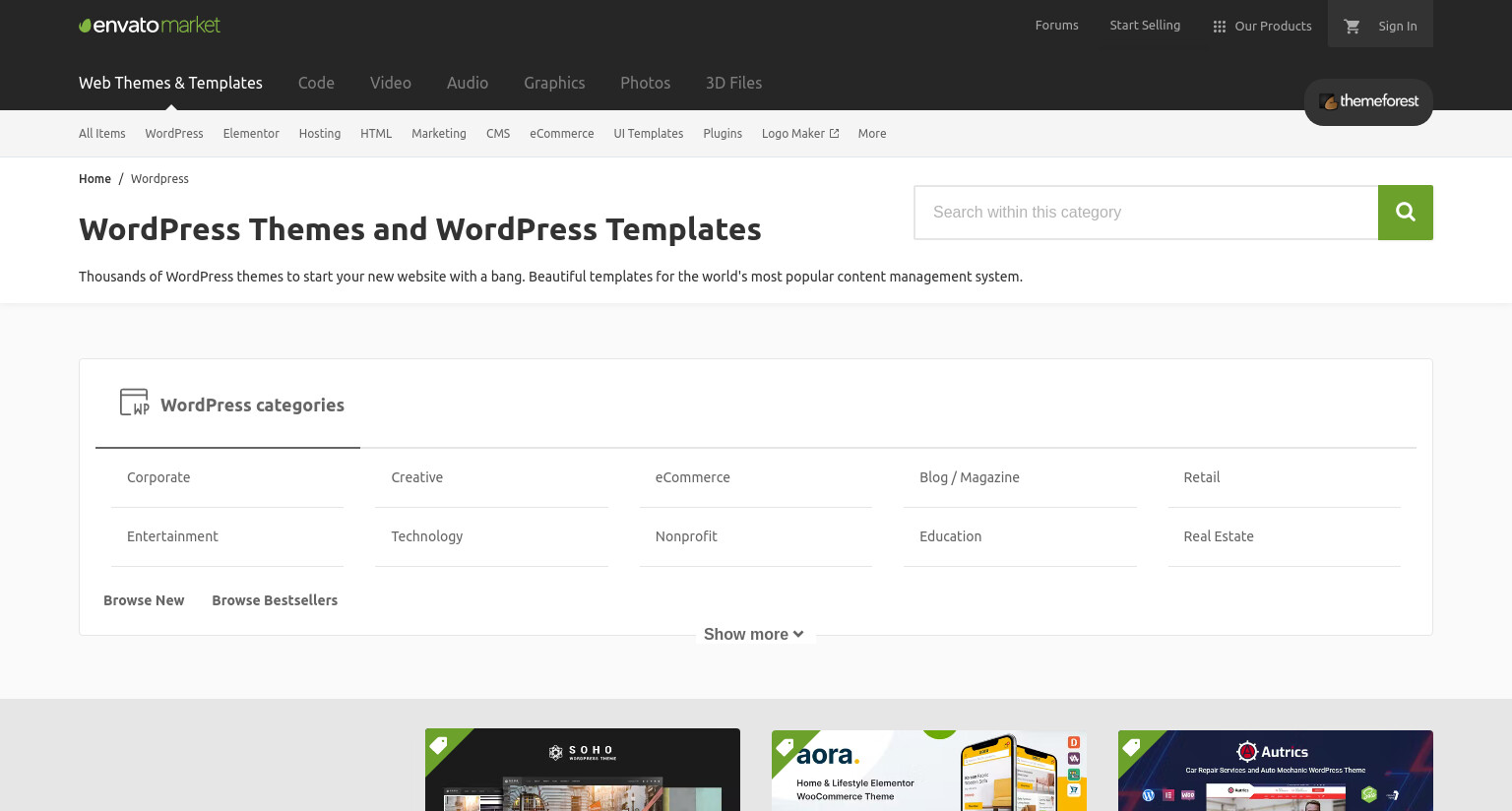
Task: Go to Forums link
Action: (x=1056, y=26)
